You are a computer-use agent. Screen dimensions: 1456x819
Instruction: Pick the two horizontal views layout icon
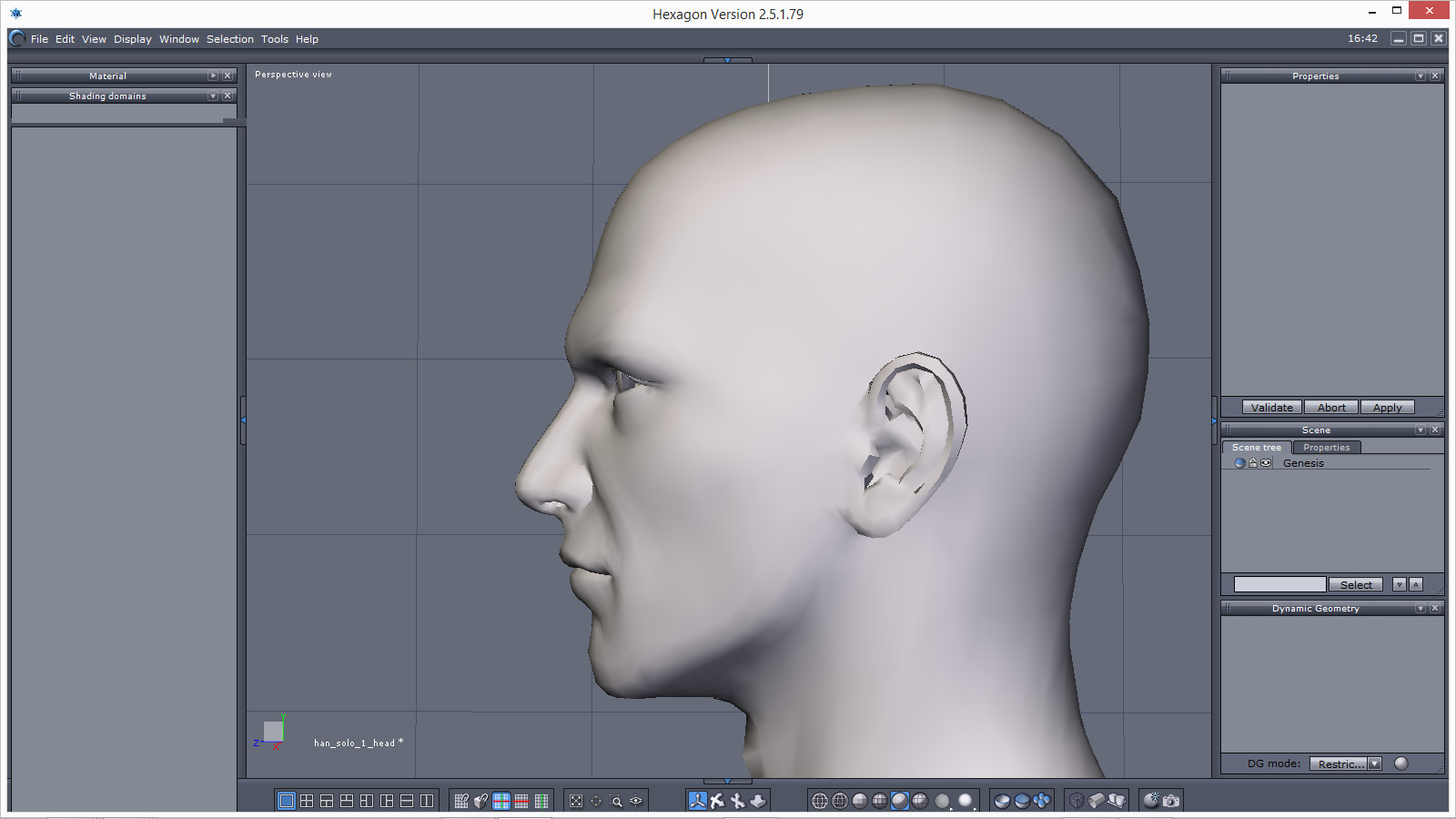coord(407,801)
